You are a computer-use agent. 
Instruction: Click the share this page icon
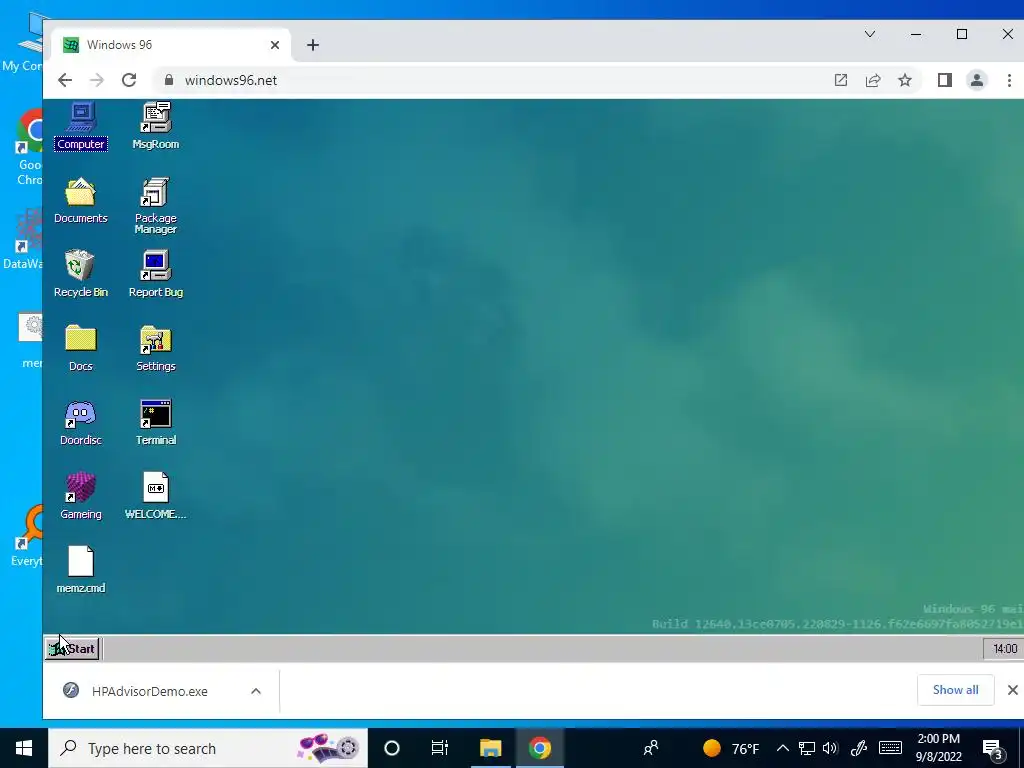pyautogui.click(x=872, y=80)
